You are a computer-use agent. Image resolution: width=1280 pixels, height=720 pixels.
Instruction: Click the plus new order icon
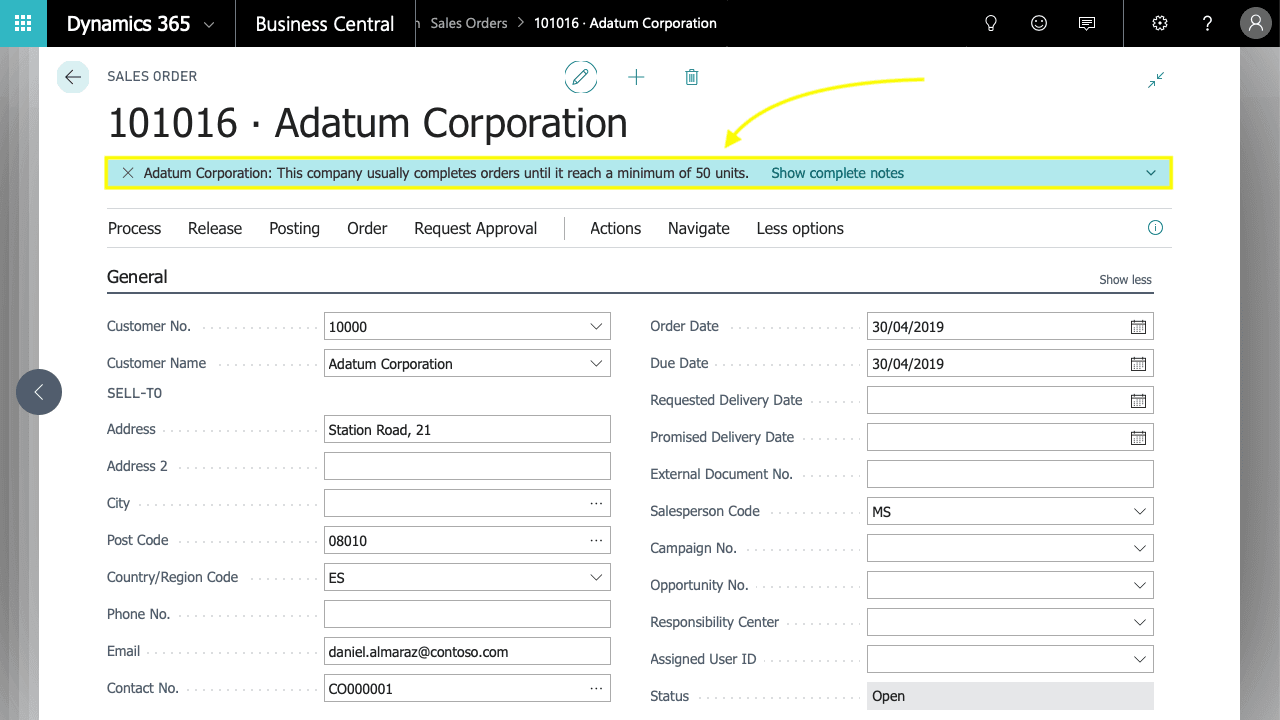(x=636, y=77)
